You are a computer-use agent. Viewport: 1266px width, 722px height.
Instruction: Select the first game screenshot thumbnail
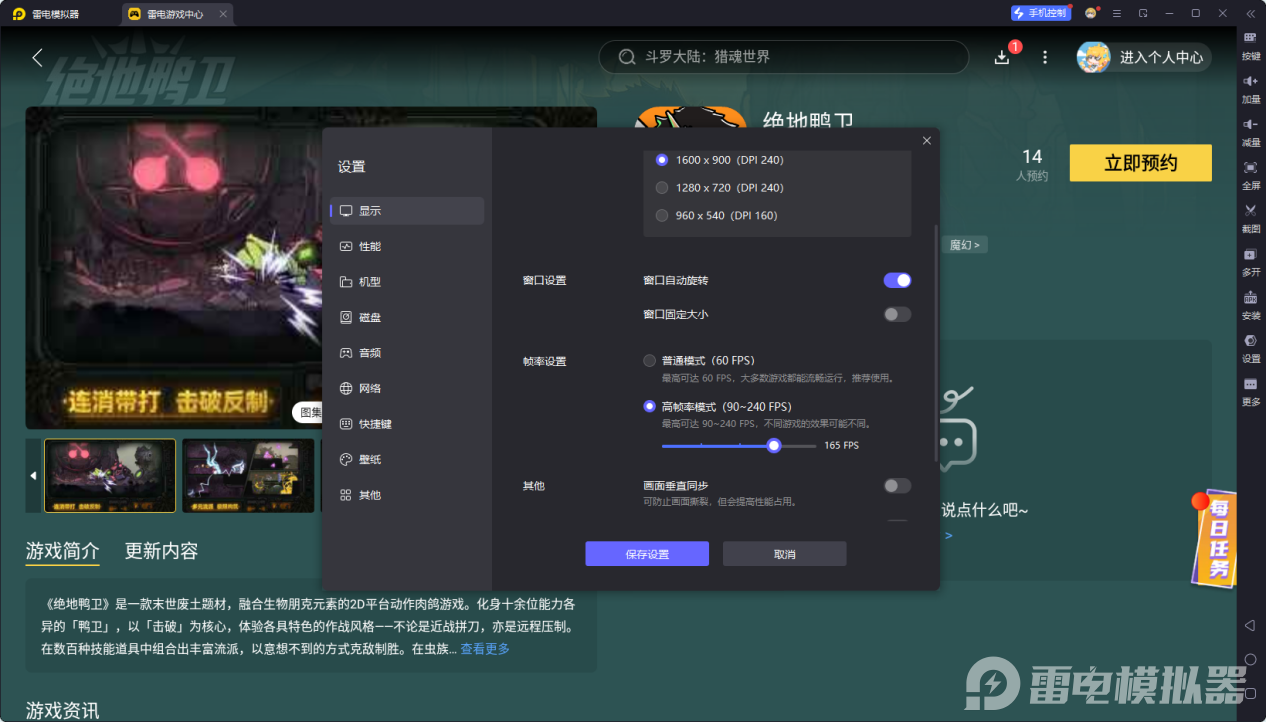coord(109,475)
